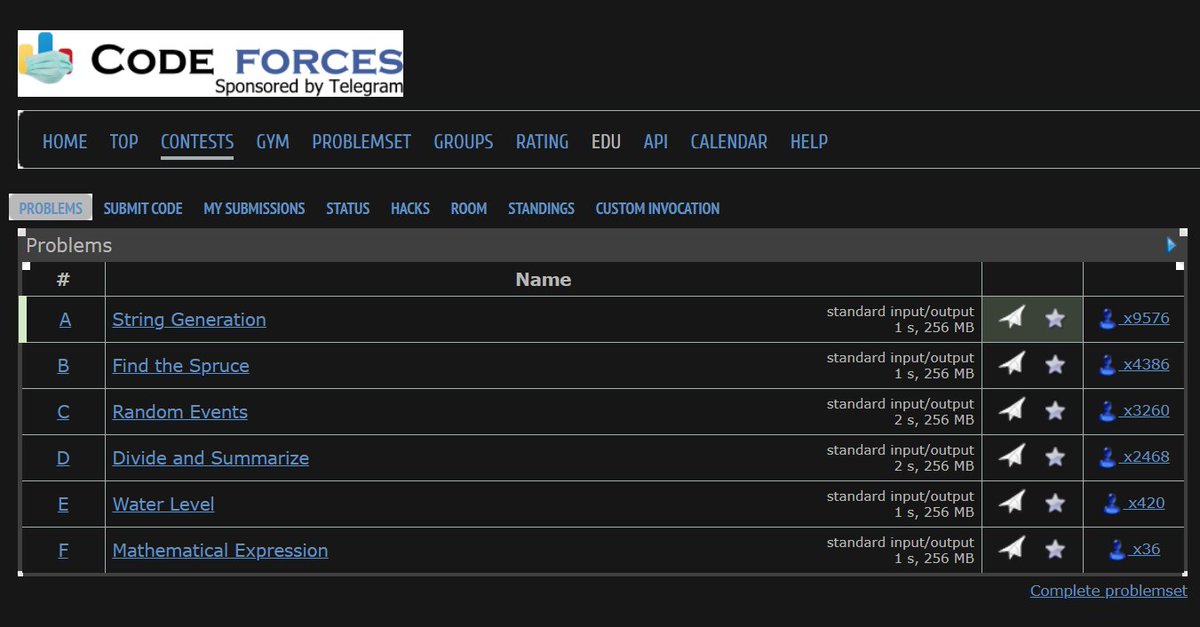Open problem Water Level
This screenshot has height=627, width=1200.
coord(163,504)
